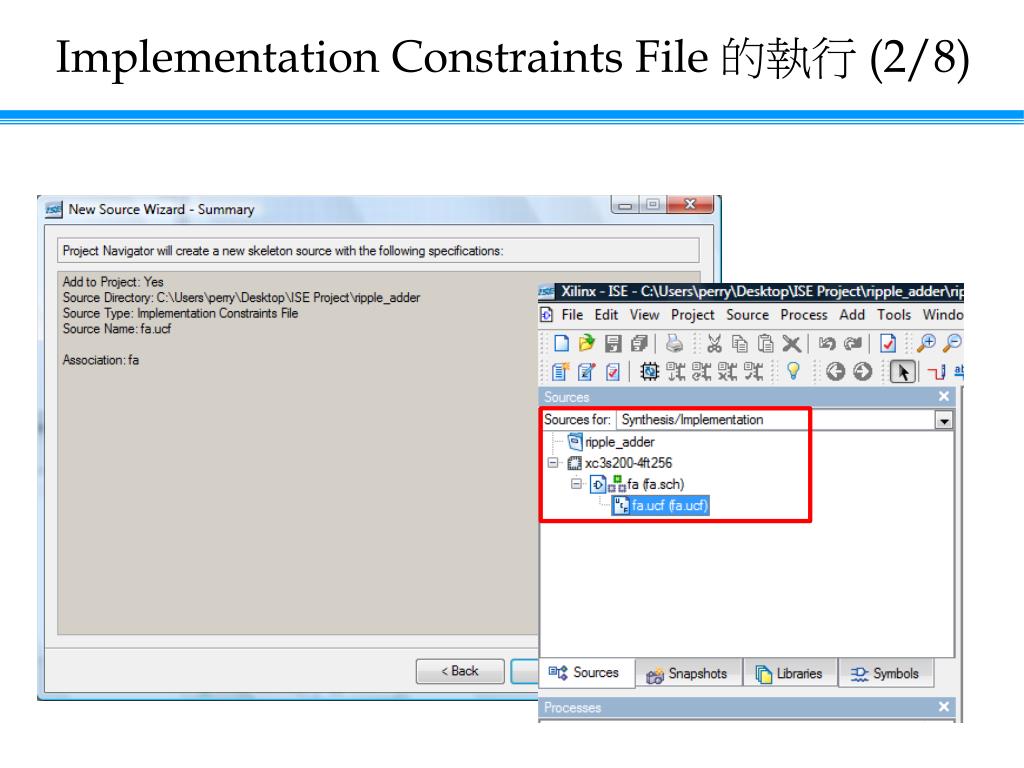Open the View menu
Image resolution: width=1024 pixels, height=768 pixels.
click(644, 315)
